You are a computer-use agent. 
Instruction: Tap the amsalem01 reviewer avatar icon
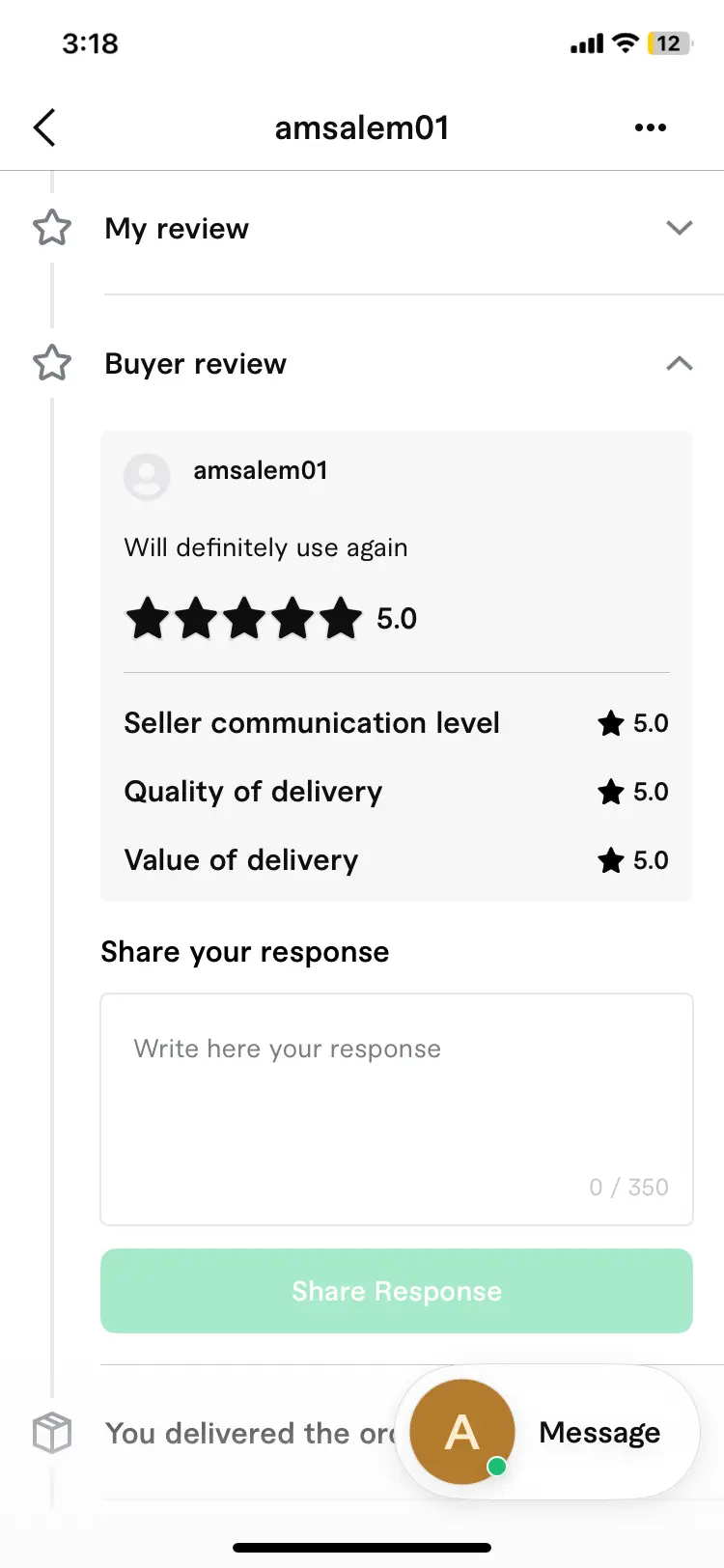tap(147, 477)
